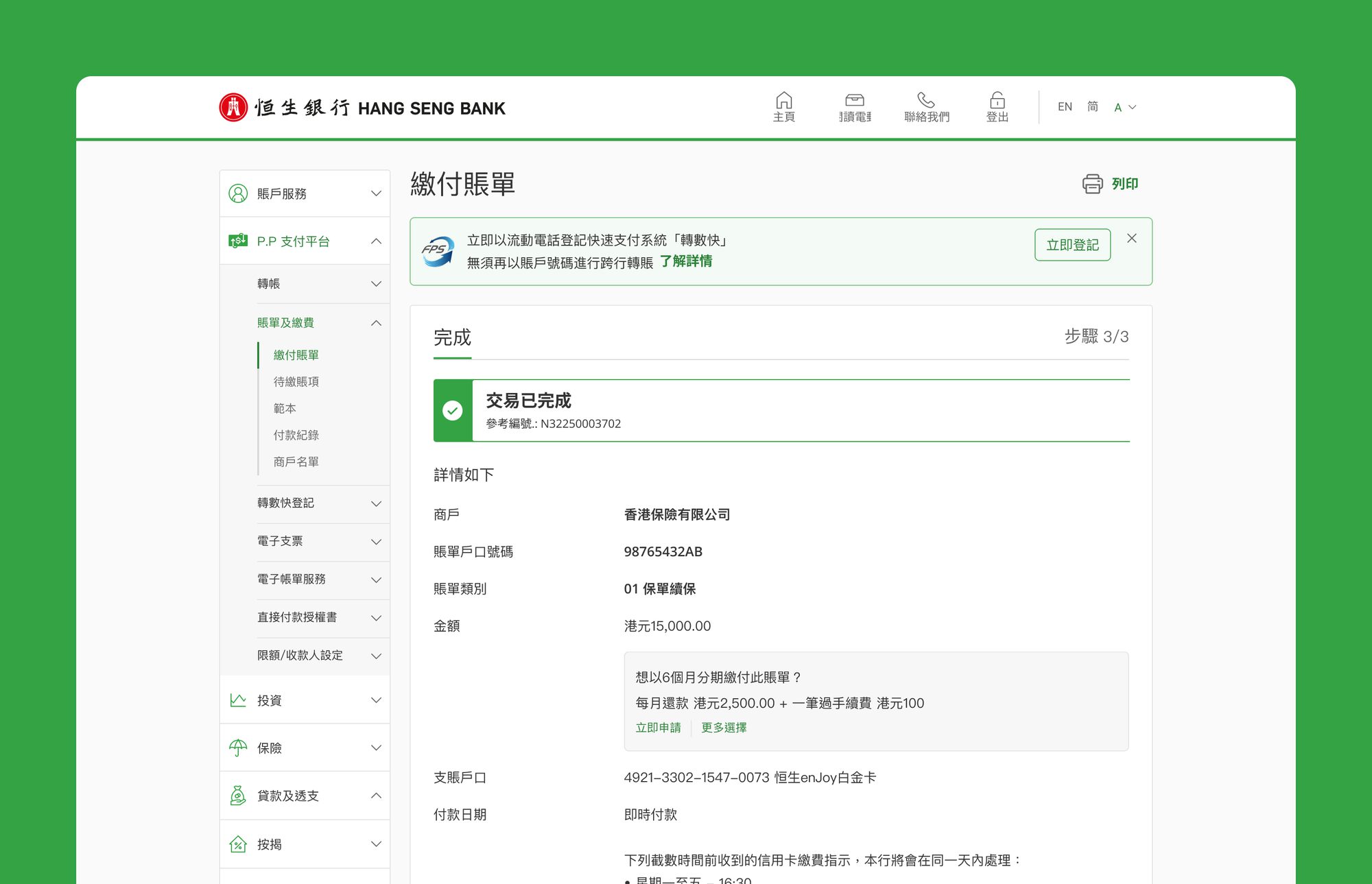The width and height of the screenshot is (1372, 884).
Task: Expand the 保險 section chevron
Action: (x=376, y=748)
